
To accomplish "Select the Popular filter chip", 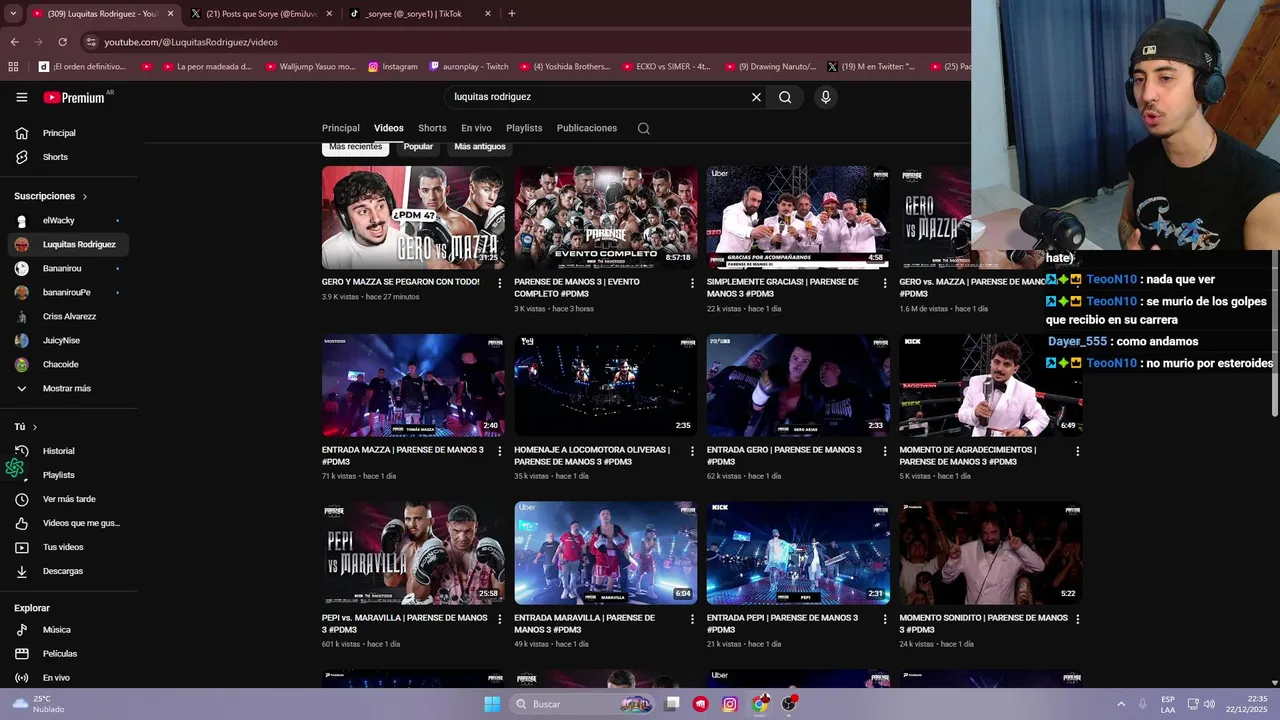I will 418,147.
